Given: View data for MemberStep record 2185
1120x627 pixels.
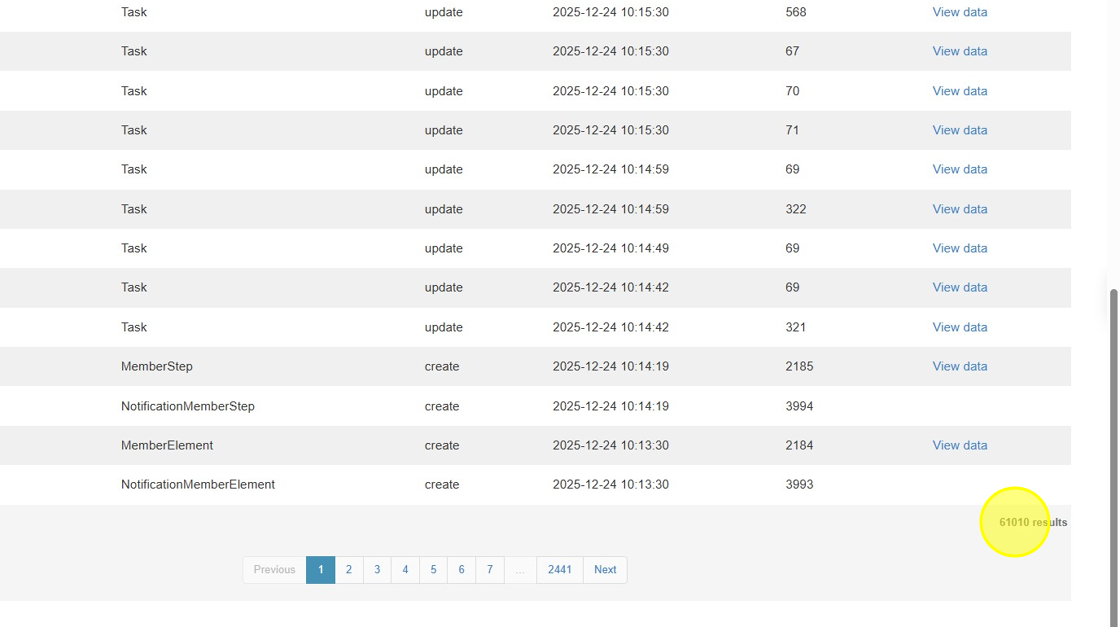Looking at the screenshot, I should pos(959,366).
